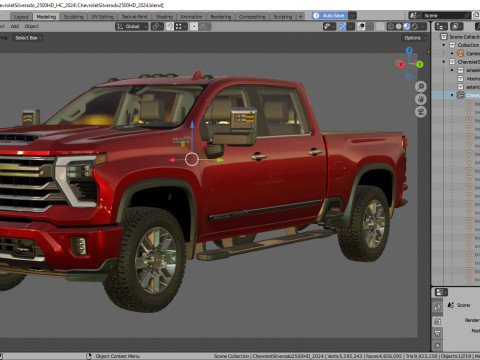Click Object Context Menu in status bar
The image size is (480, 360).
pos(117,356)
